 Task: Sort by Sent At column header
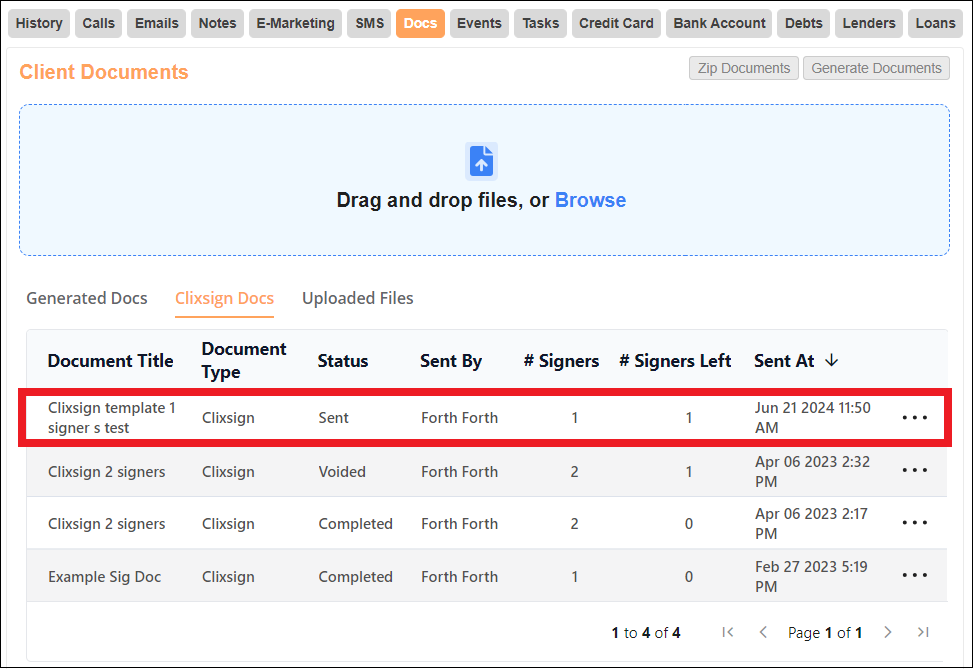[784, 361]
